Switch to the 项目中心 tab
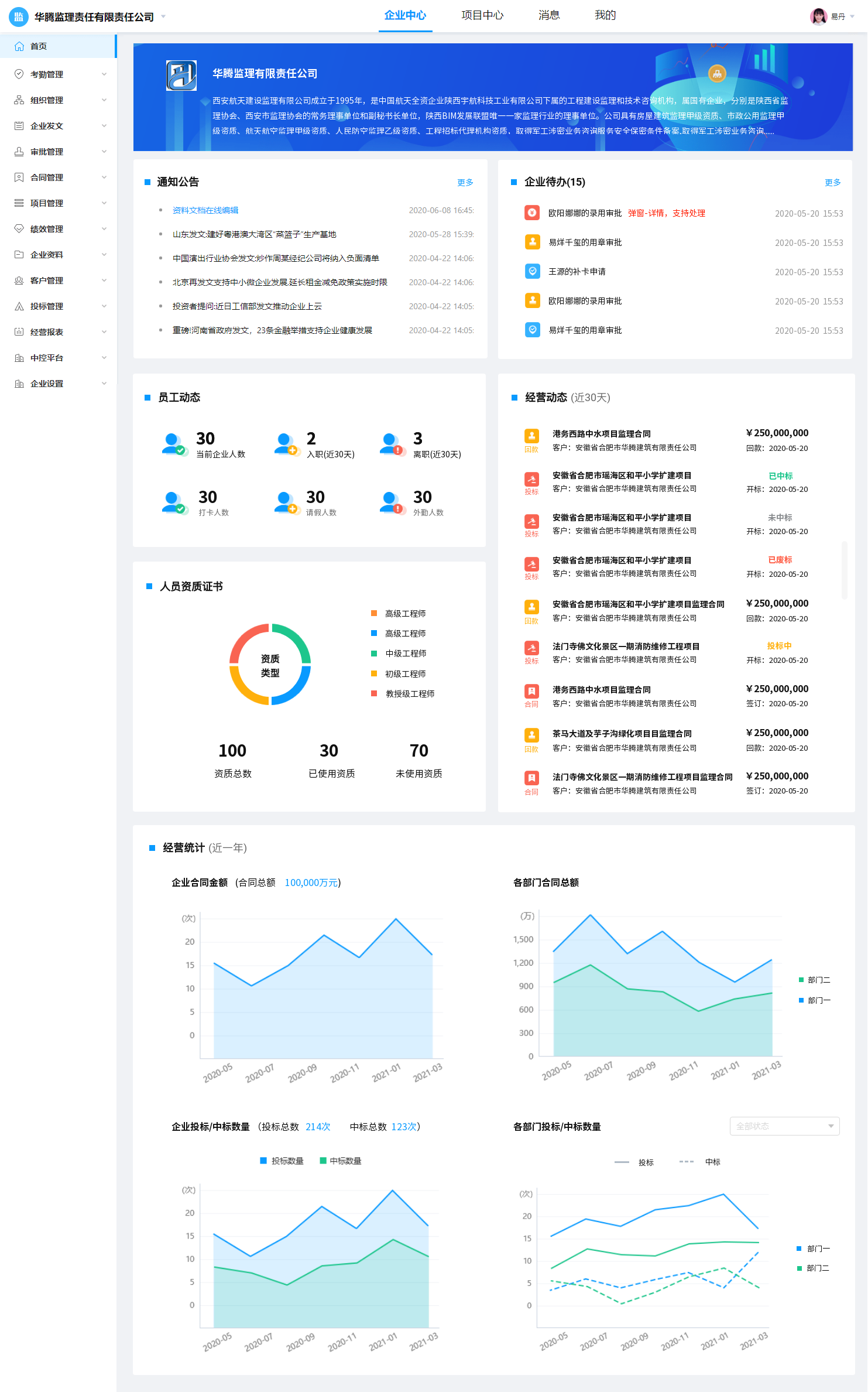Viewport: 868px width, 1392px height. coord(482,15)
